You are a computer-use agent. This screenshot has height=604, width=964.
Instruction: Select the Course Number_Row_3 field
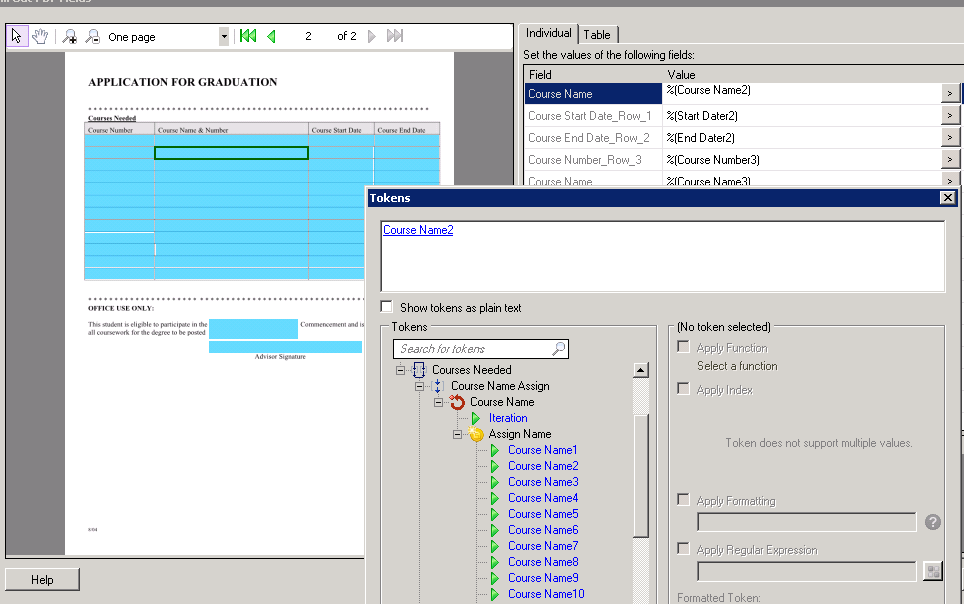coord(593,160)
